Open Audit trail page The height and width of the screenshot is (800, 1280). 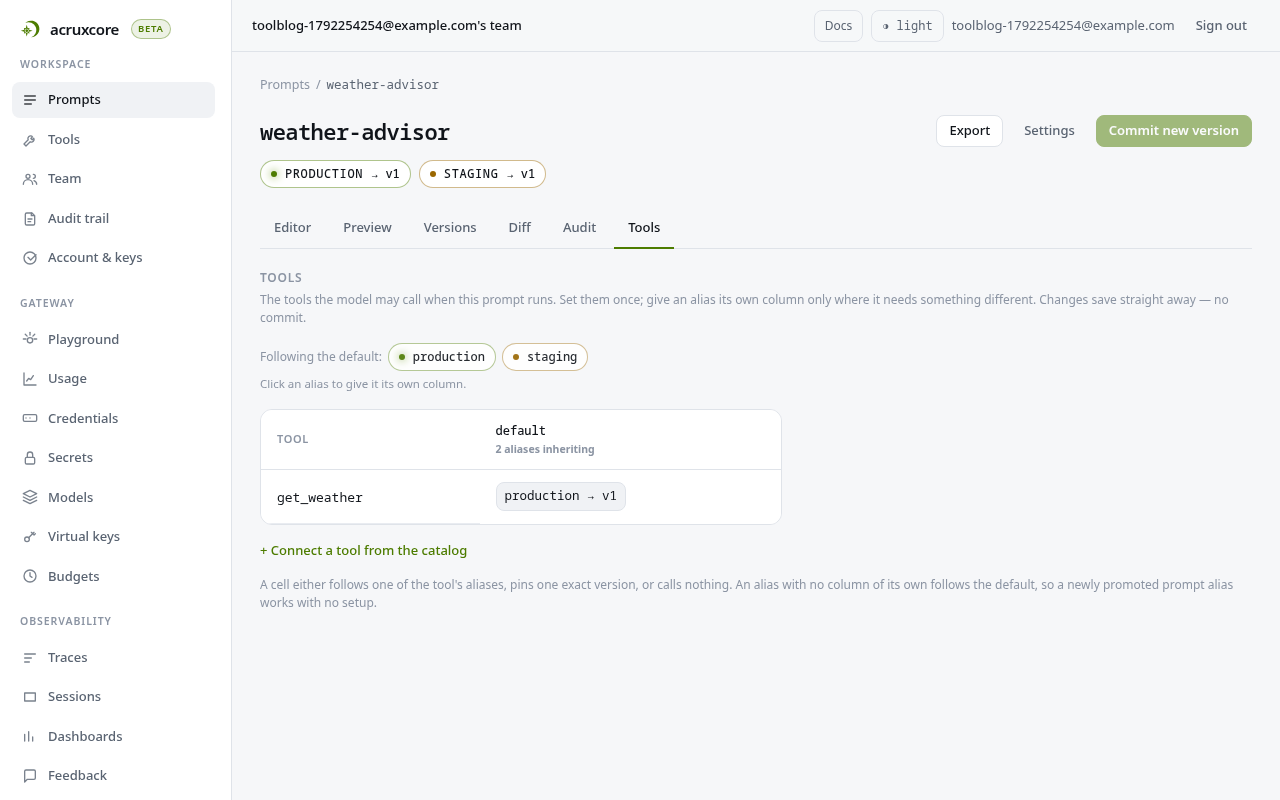point(113,219)
